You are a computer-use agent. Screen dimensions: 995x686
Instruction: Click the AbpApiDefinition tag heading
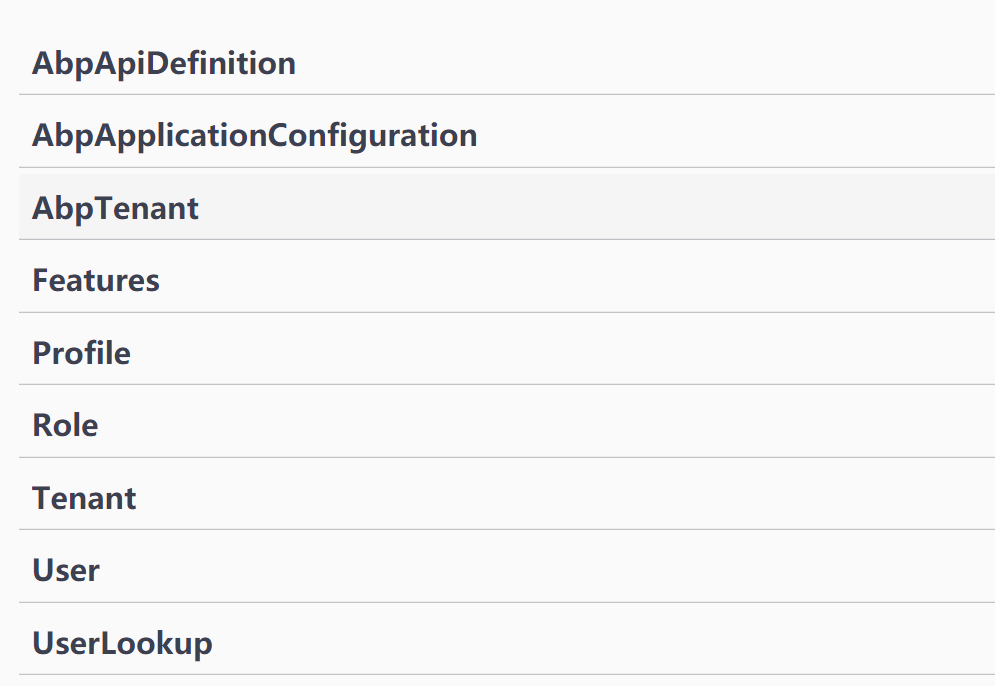coord(164,64)
